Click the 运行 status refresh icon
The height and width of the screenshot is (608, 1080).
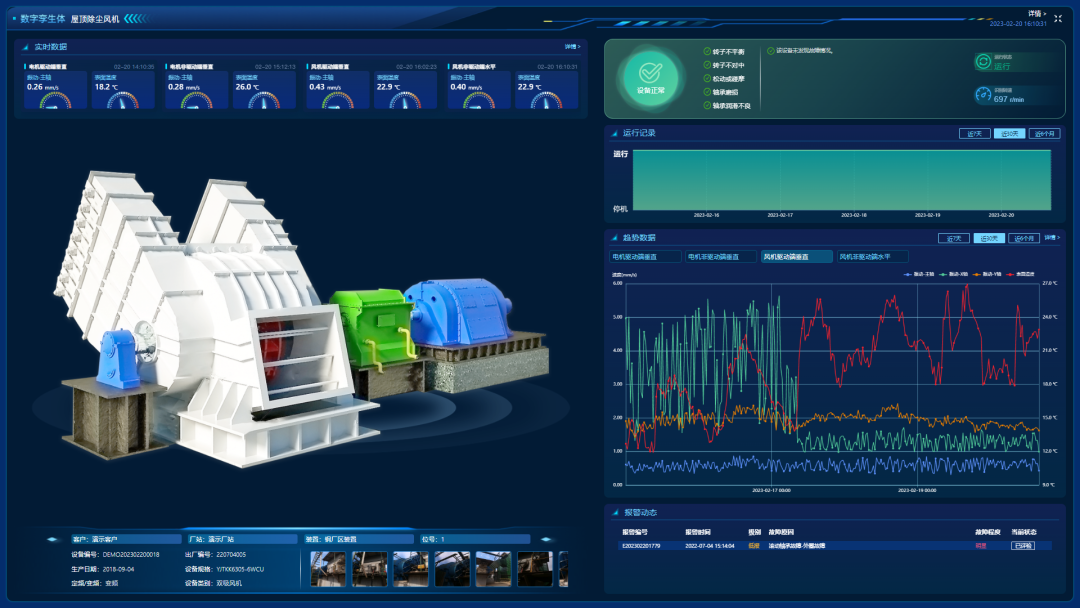point(983,62)
